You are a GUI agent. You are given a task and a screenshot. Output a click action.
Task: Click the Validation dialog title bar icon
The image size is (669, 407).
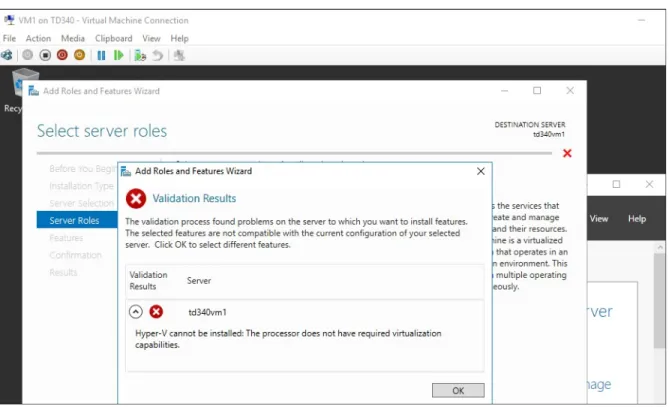pyautogui.click(x=126, y=171)
